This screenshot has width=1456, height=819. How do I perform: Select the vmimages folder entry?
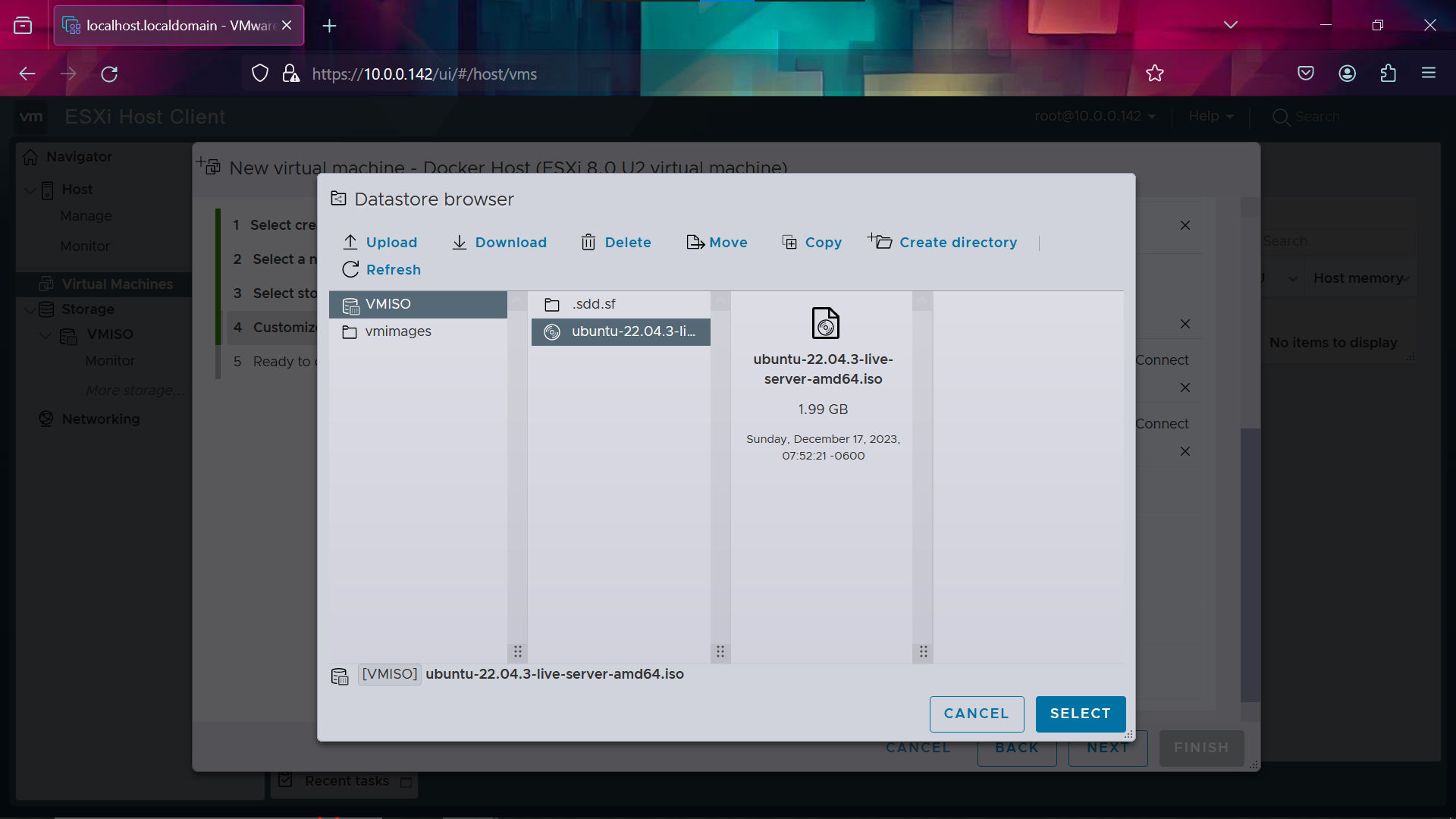point(418,331)
